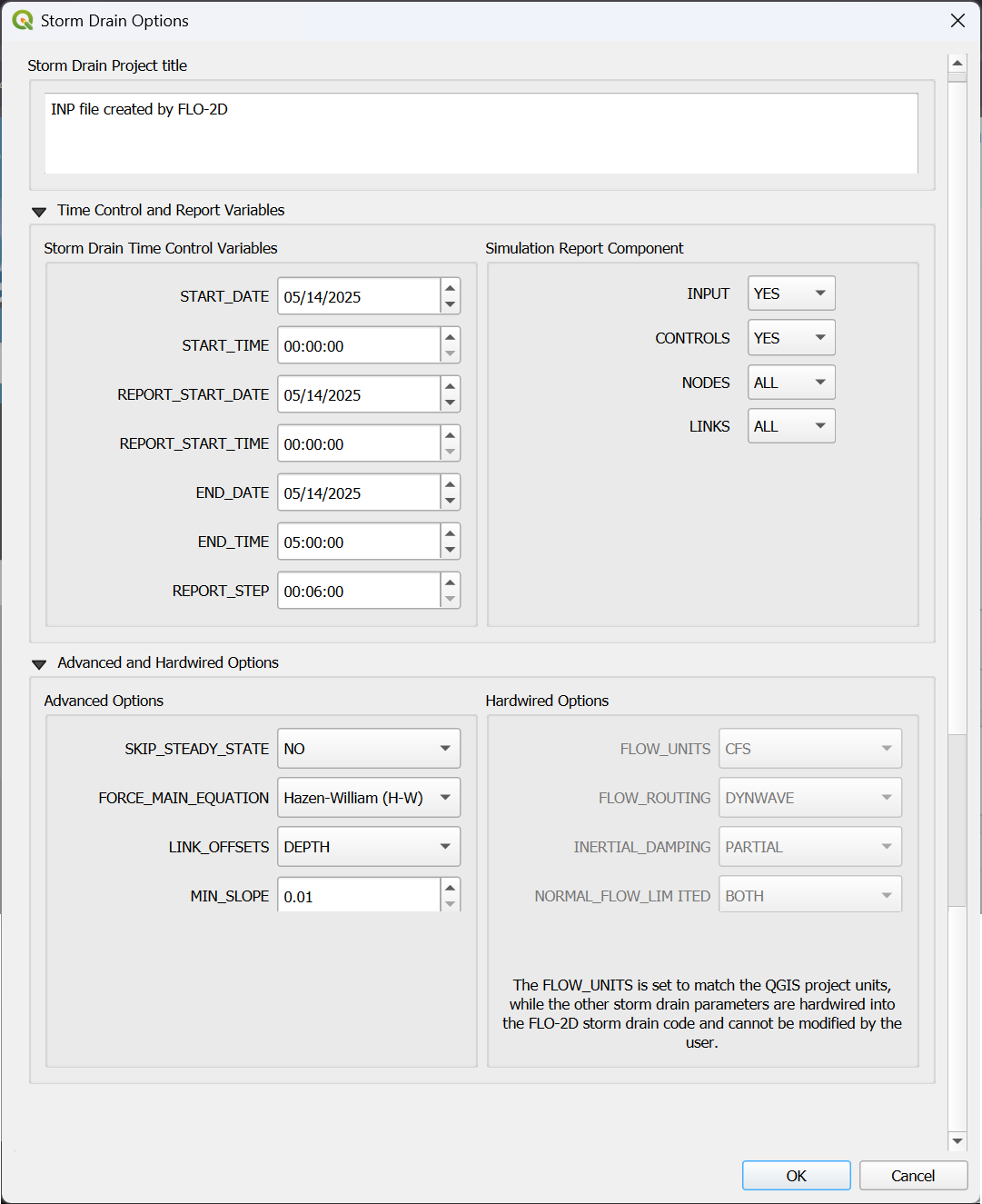Decrease END_DATE with the down arrow

click(x=450, y=502)
